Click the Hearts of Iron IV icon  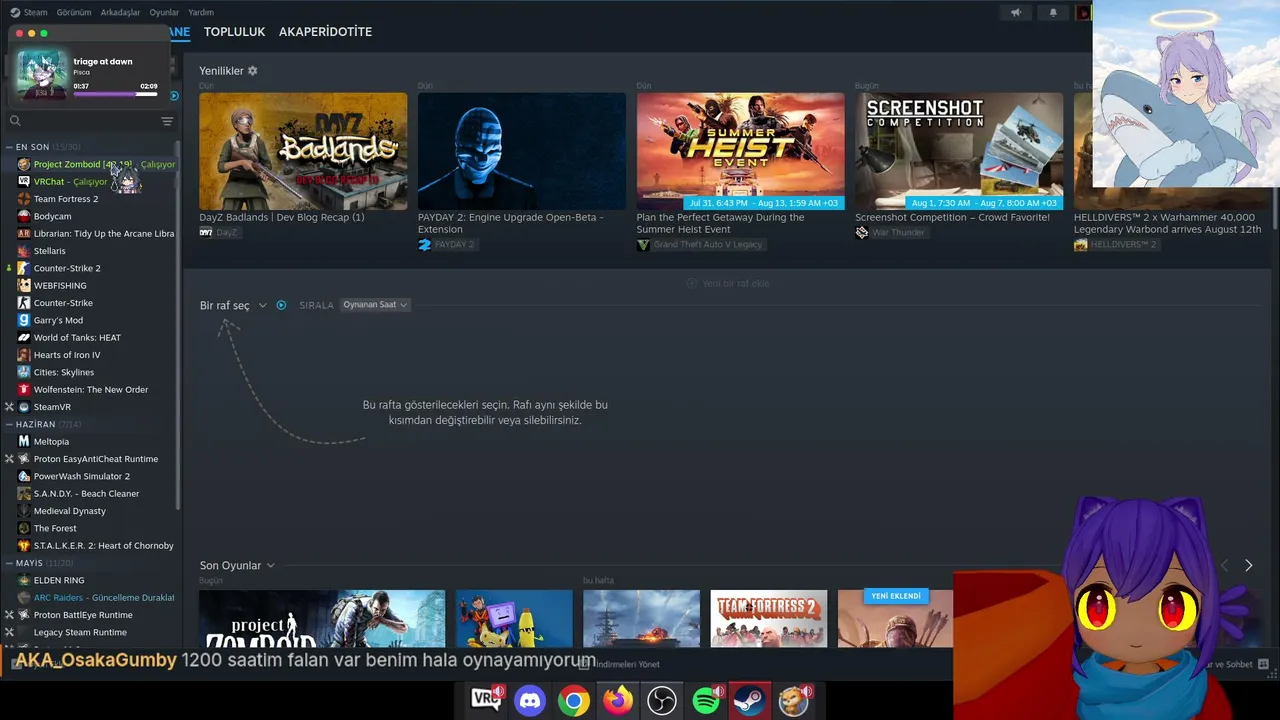tap(24, 355)
